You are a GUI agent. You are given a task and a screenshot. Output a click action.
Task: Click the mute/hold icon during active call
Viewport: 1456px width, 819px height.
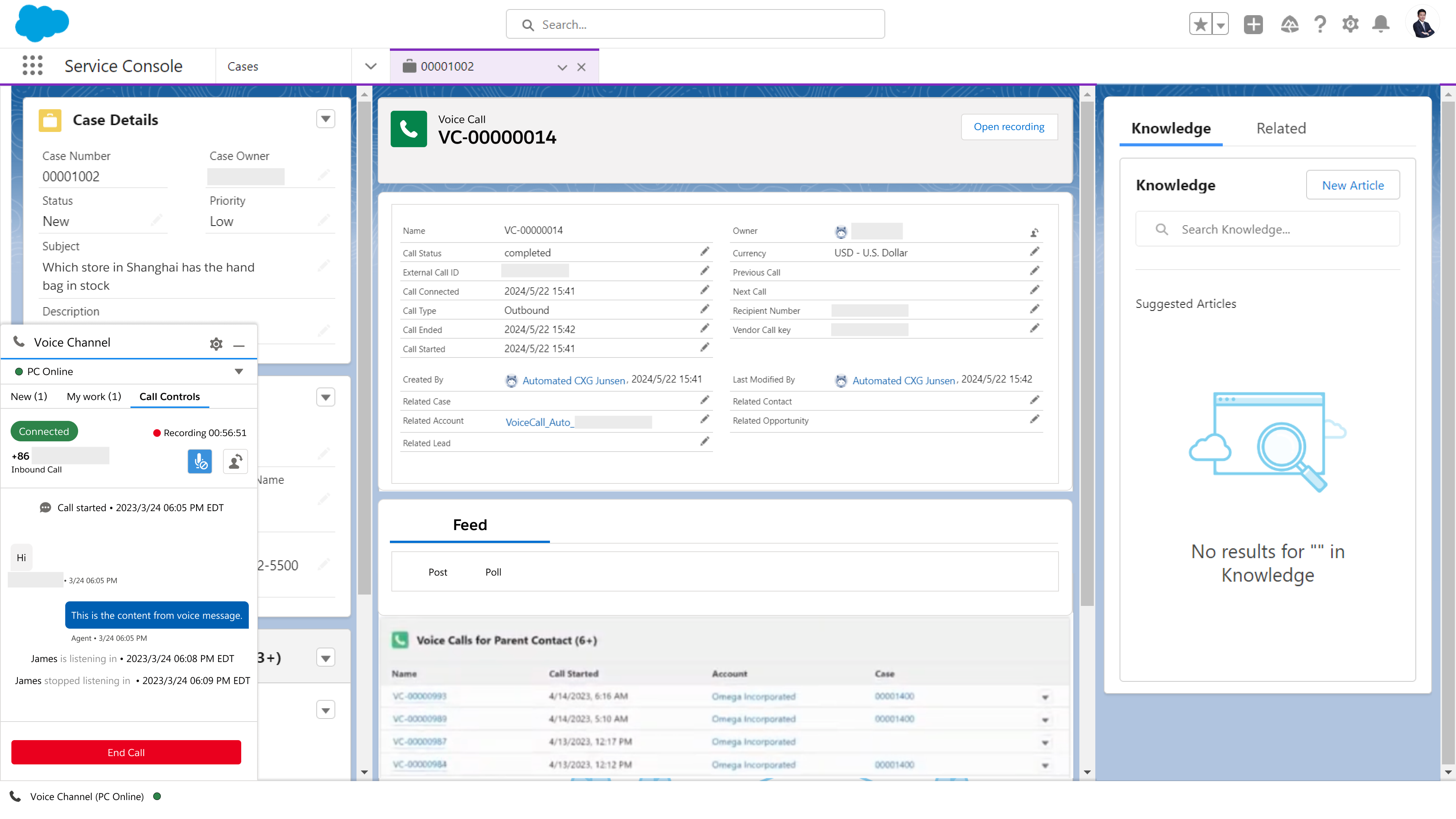[x=199, y=461]
